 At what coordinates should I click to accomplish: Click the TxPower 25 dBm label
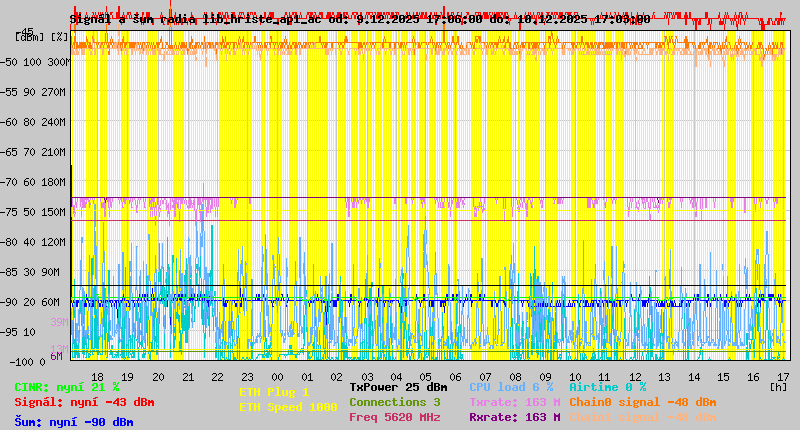point(398,387)
